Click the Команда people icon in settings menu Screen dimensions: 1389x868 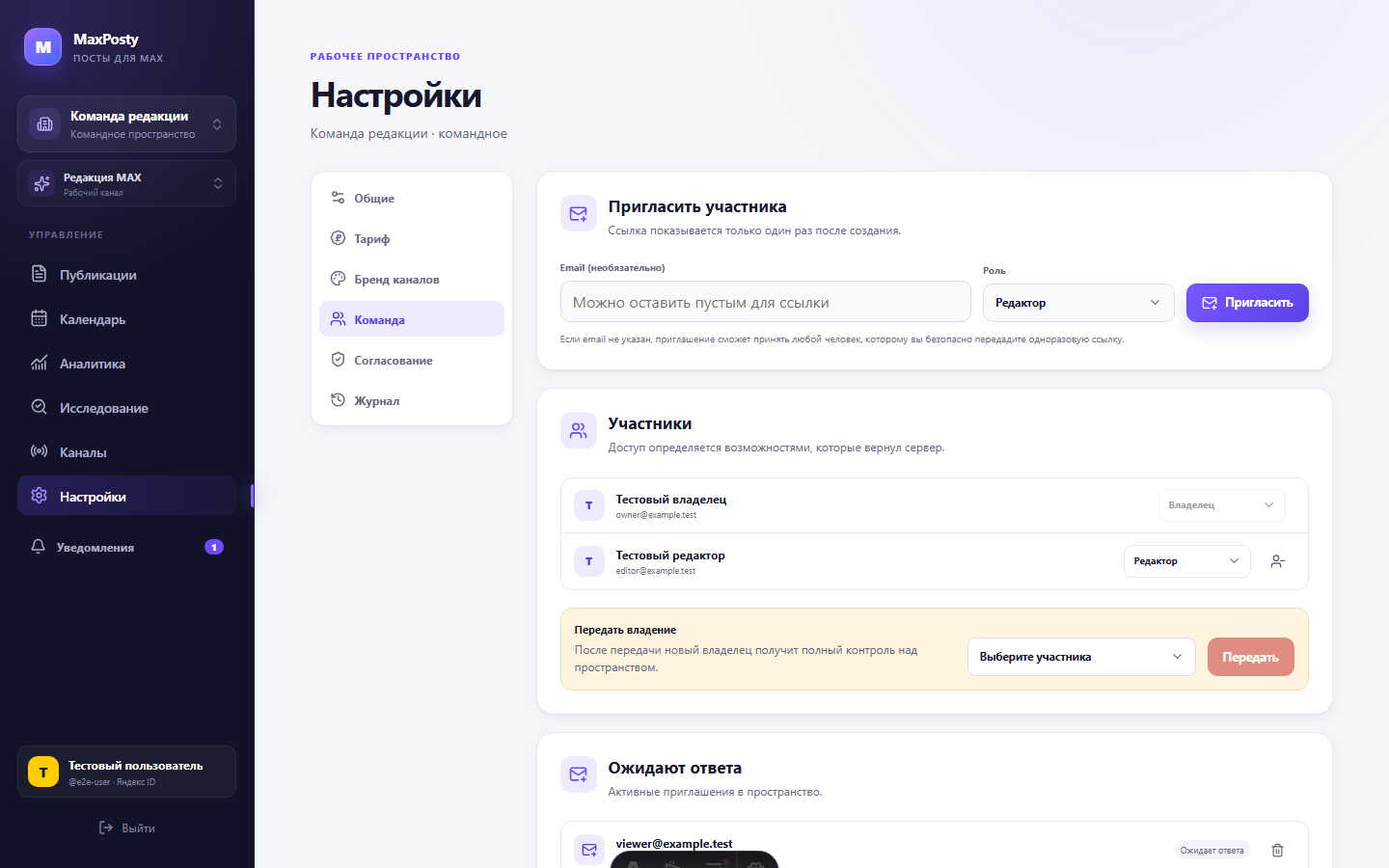pos(338,319)
